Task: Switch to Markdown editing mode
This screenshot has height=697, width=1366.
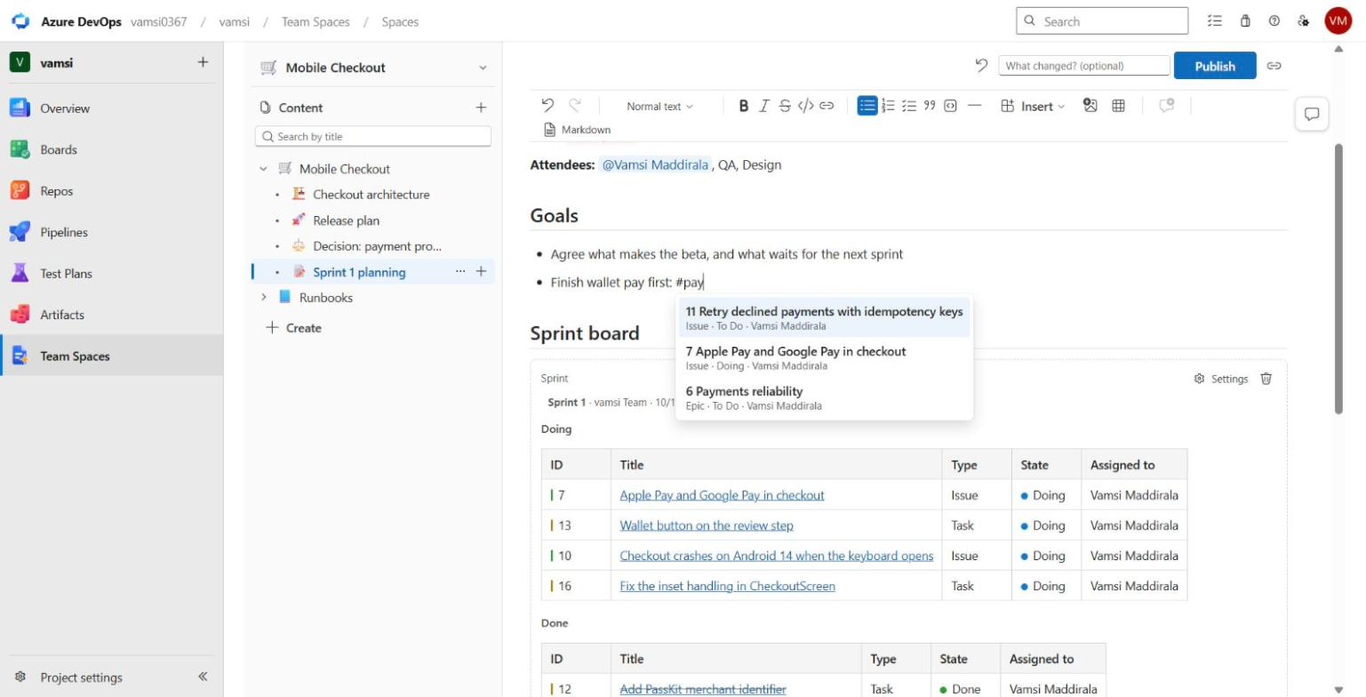Action: [577, 130]
